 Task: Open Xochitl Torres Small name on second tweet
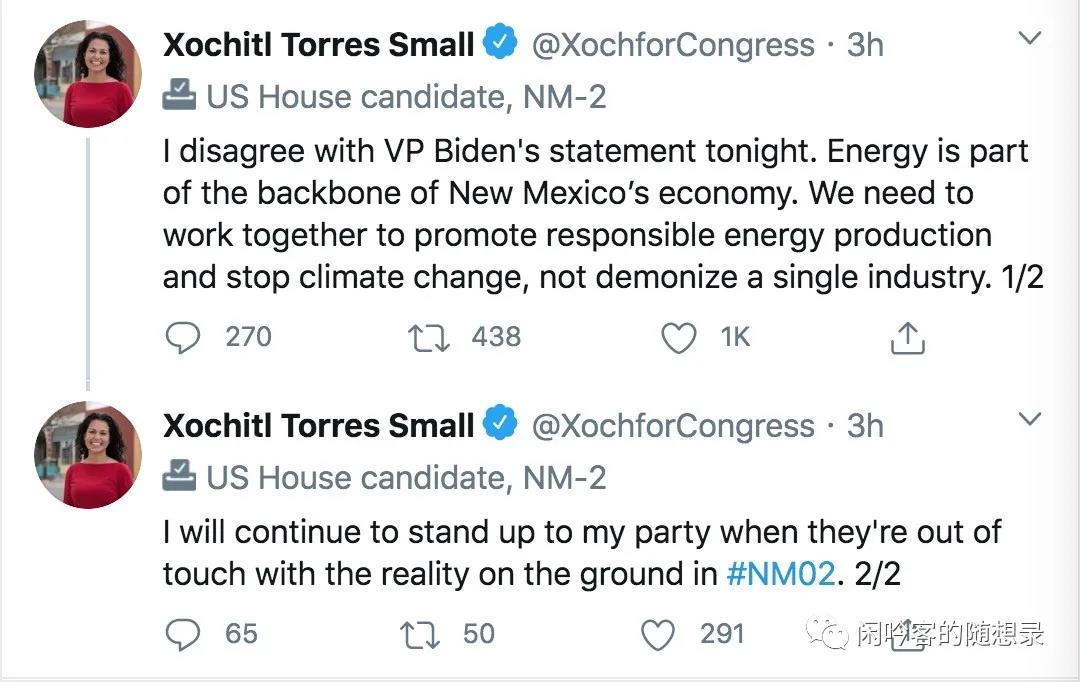point(318,426)
